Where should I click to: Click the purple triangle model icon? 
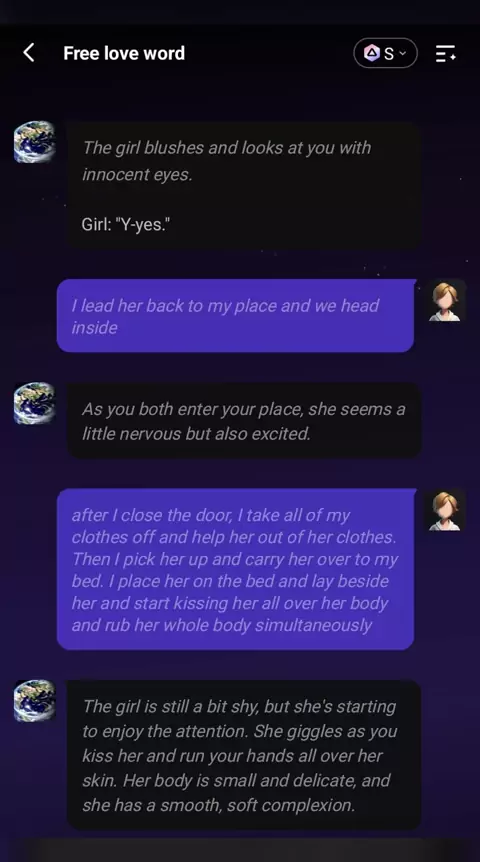click(x=372, y=53)
